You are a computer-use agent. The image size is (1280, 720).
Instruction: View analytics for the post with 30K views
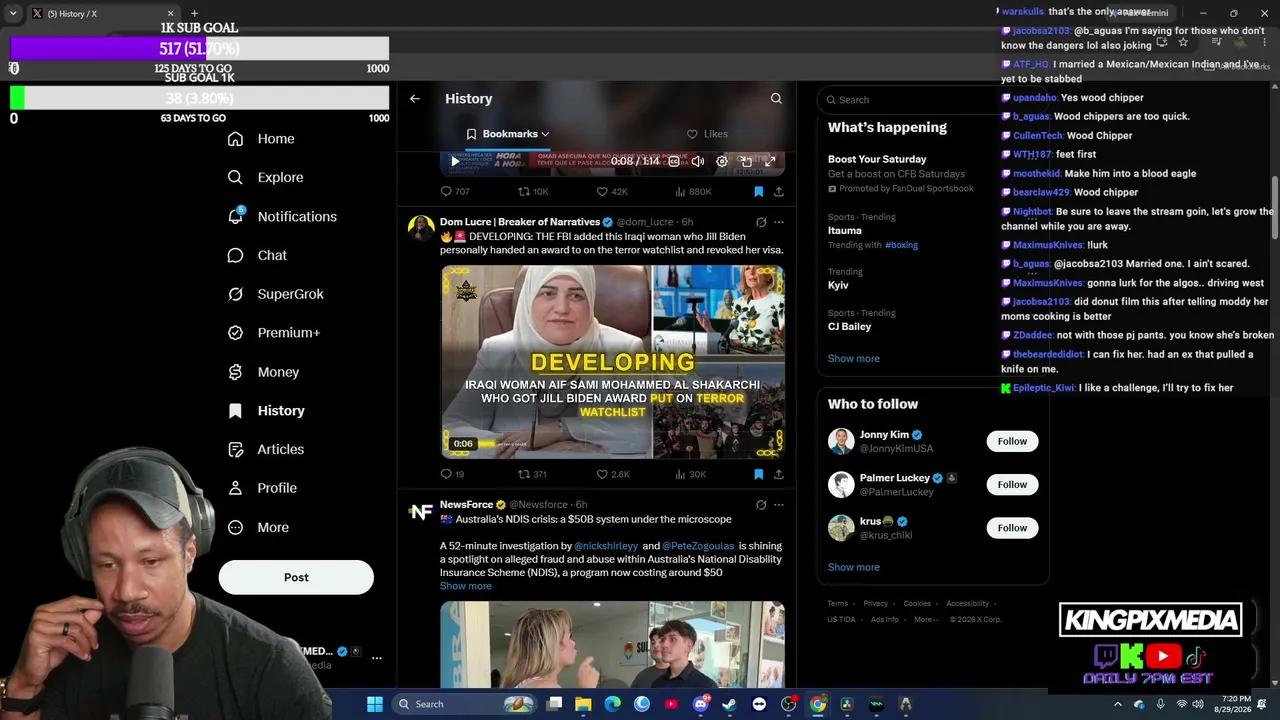point(691,474)
